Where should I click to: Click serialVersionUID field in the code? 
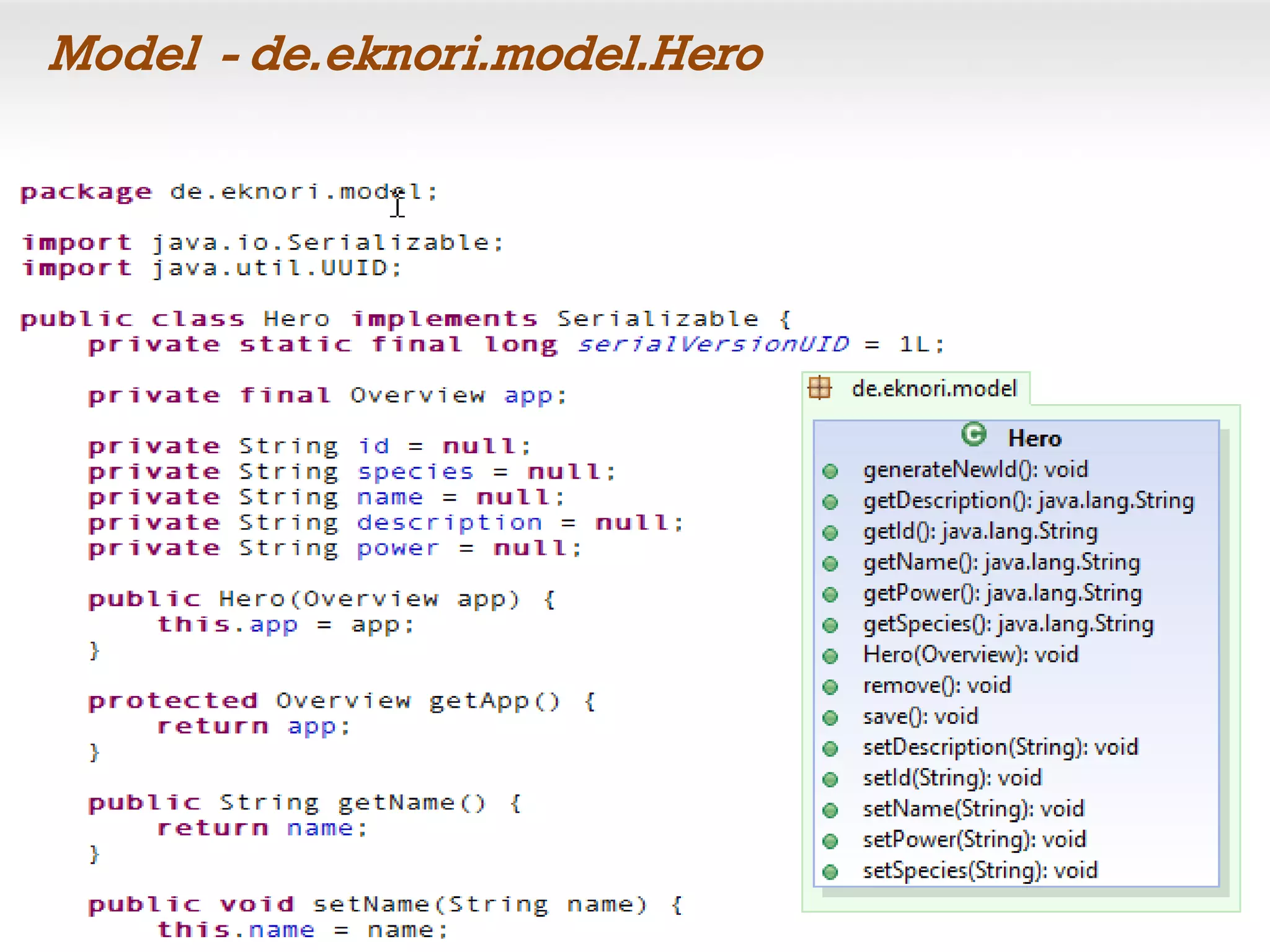coord(713,344)
